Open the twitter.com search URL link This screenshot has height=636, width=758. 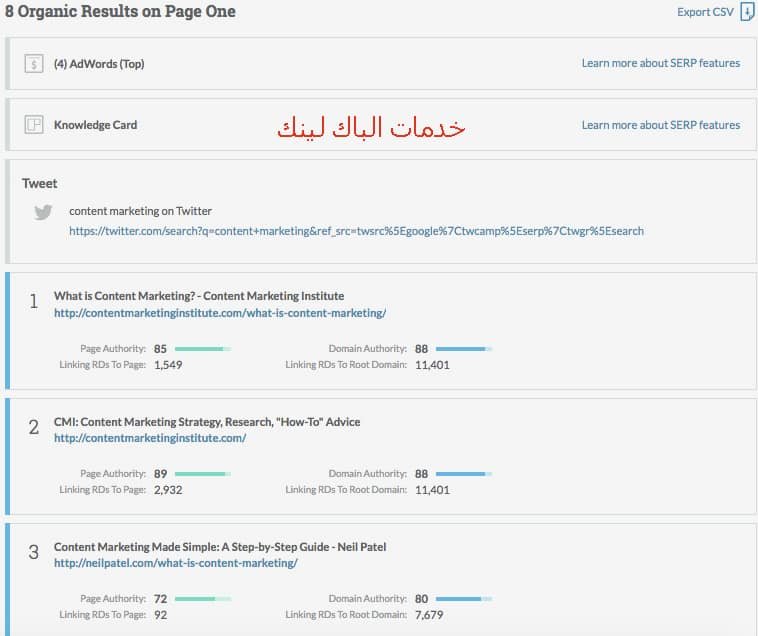(356, 231)
